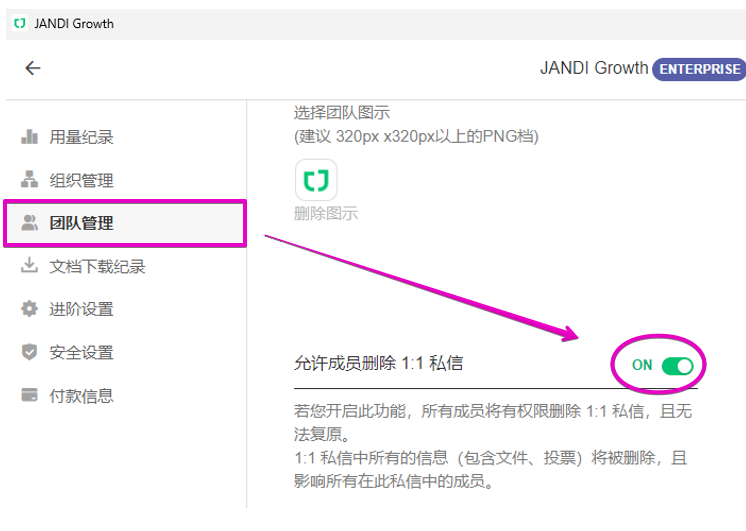Click the JANDI Growth window title text
Image resolution: width=746 pixels, height=531 pixels.
coord(74,24)
